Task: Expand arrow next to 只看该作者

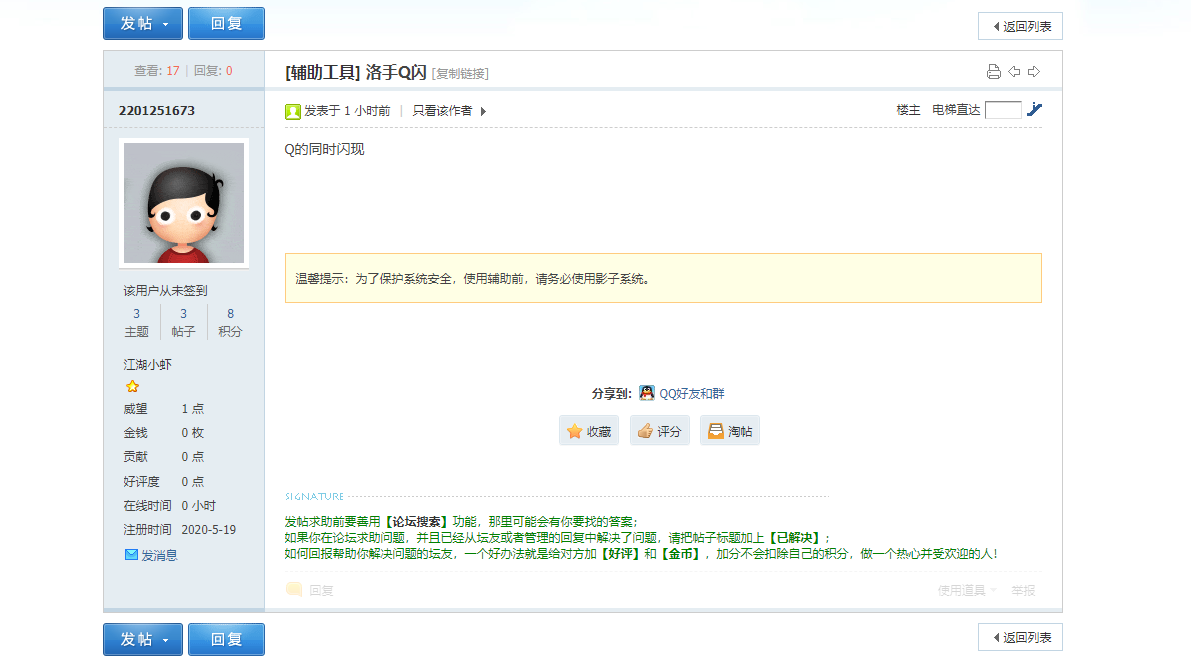Action: pos(483,111)
